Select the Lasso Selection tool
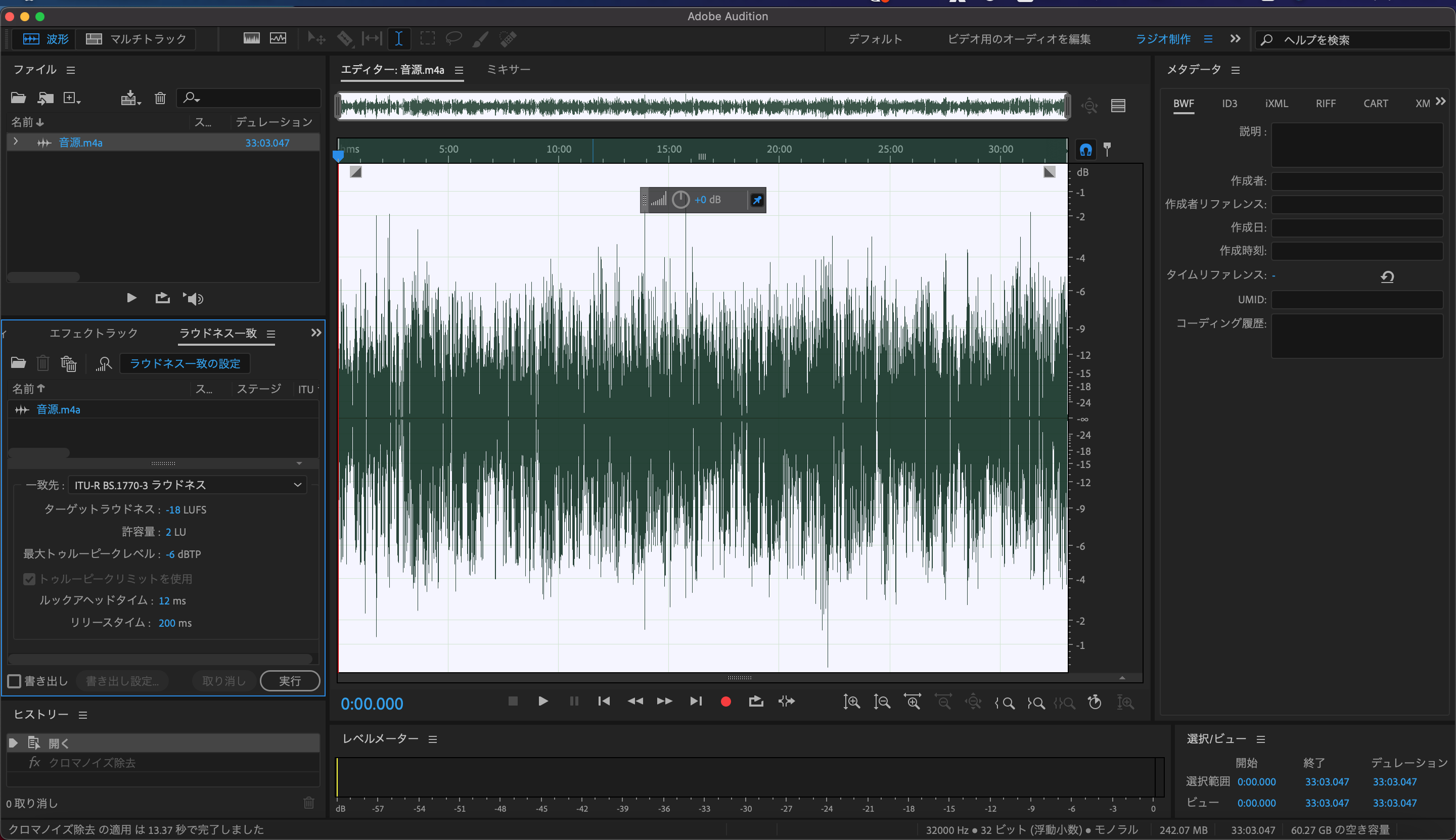Viewport: 1456px width, 840px height. click(x=453, y=38)
